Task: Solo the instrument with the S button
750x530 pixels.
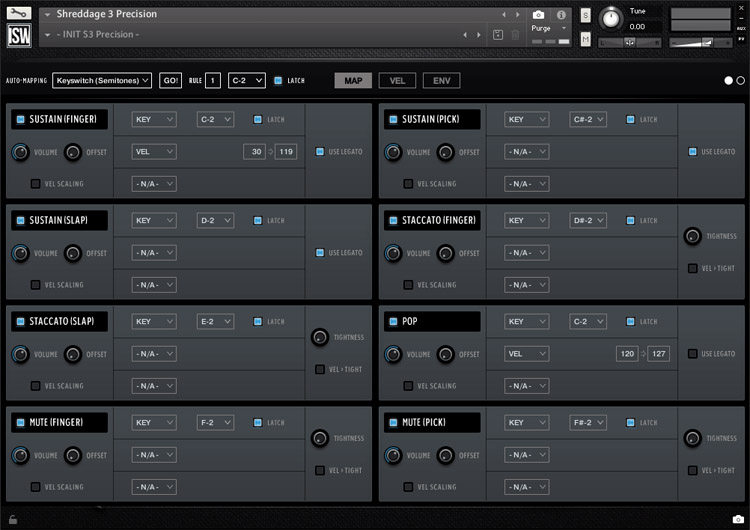Action: 585,15
